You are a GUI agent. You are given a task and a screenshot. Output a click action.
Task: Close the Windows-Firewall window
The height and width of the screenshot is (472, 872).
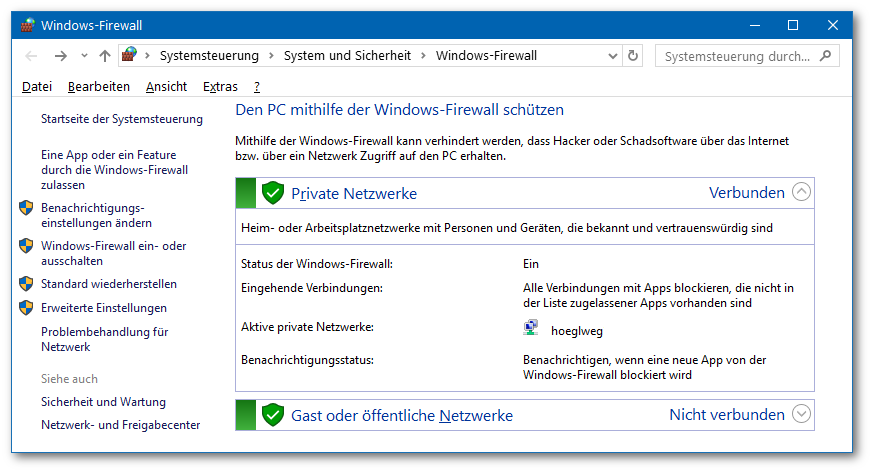(833, 25)
